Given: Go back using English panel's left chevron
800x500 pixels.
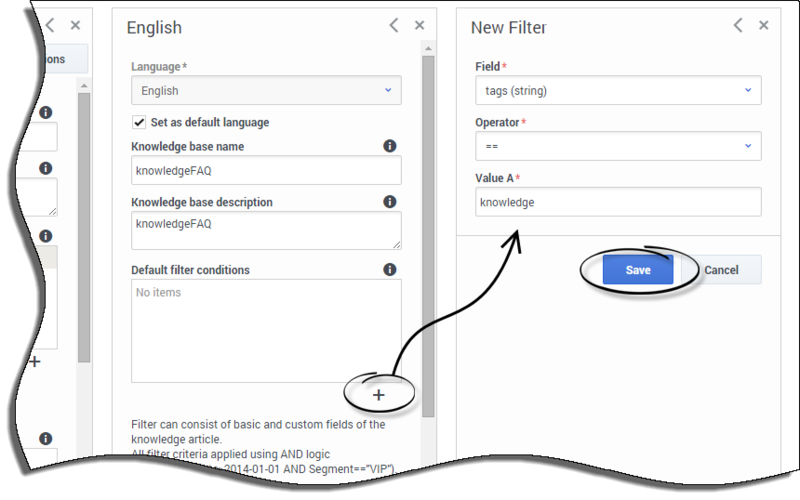Looking at the screenshot, I should 394,25.
